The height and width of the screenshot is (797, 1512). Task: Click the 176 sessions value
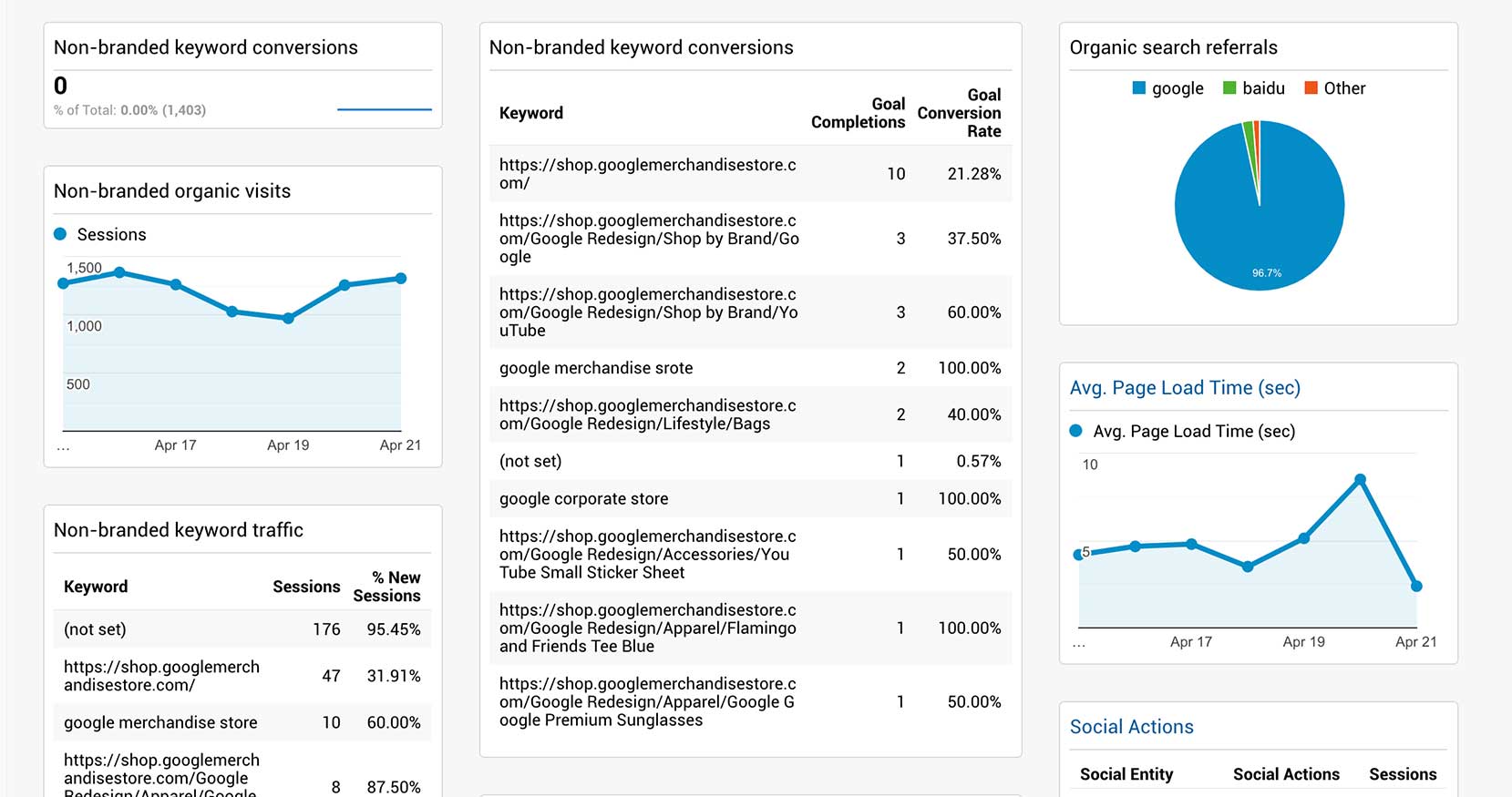[326, 629]
